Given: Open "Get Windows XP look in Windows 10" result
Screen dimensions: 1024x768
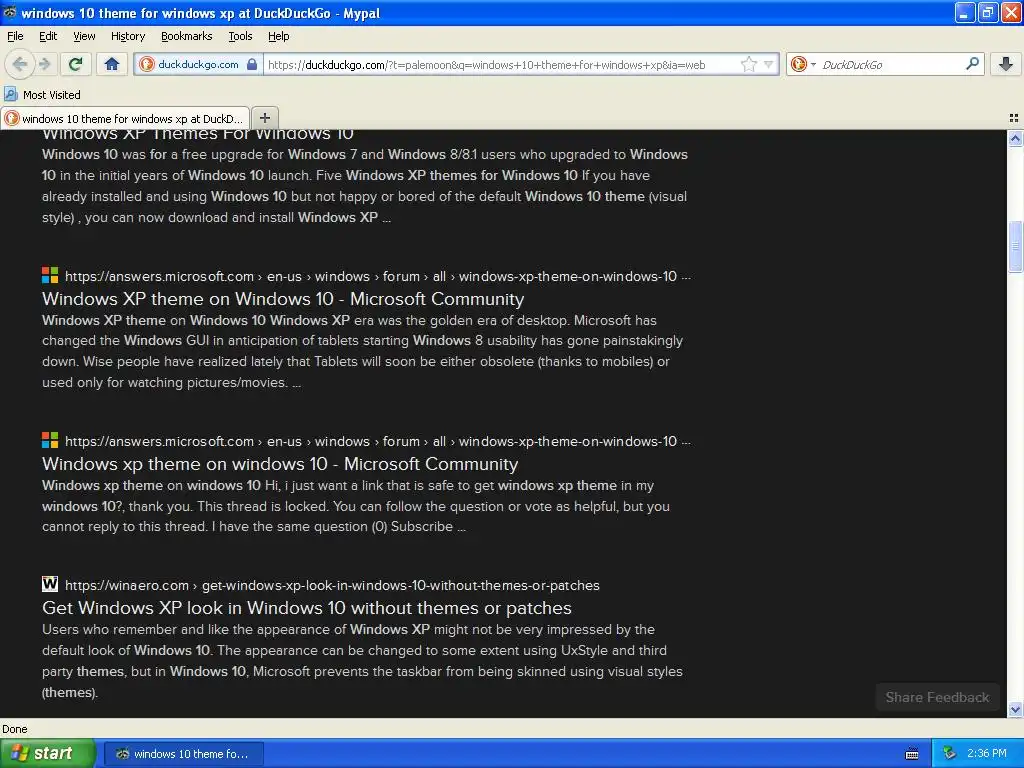Looking at the screenshot, I should (307, 608).
